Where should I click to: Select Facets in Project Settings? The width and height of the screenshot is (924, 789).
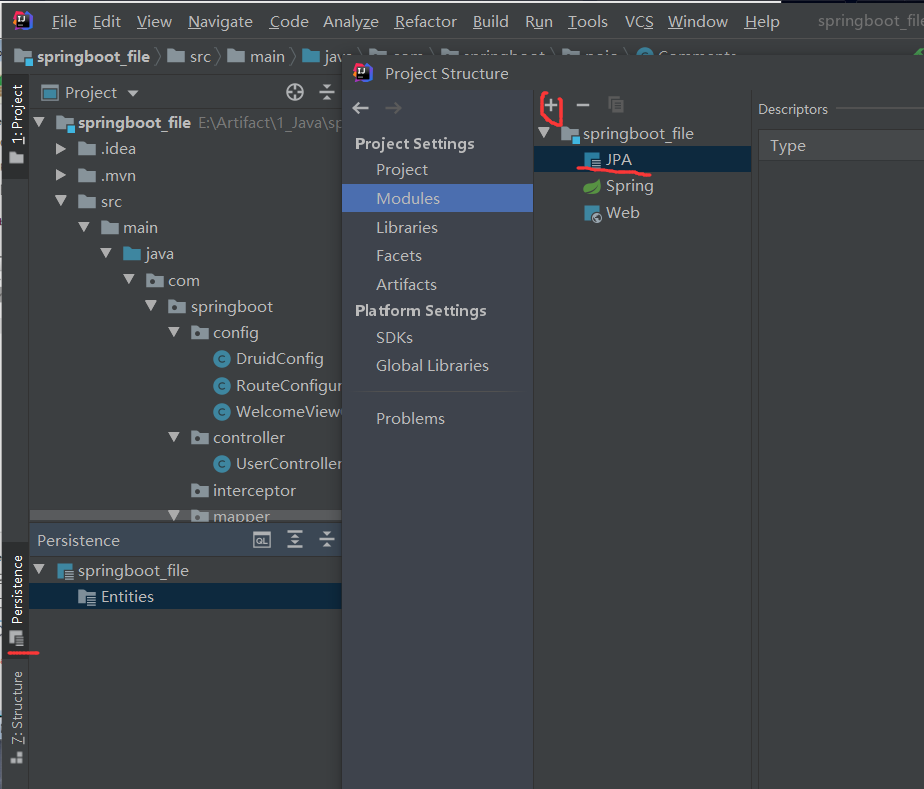click(399, 256)
